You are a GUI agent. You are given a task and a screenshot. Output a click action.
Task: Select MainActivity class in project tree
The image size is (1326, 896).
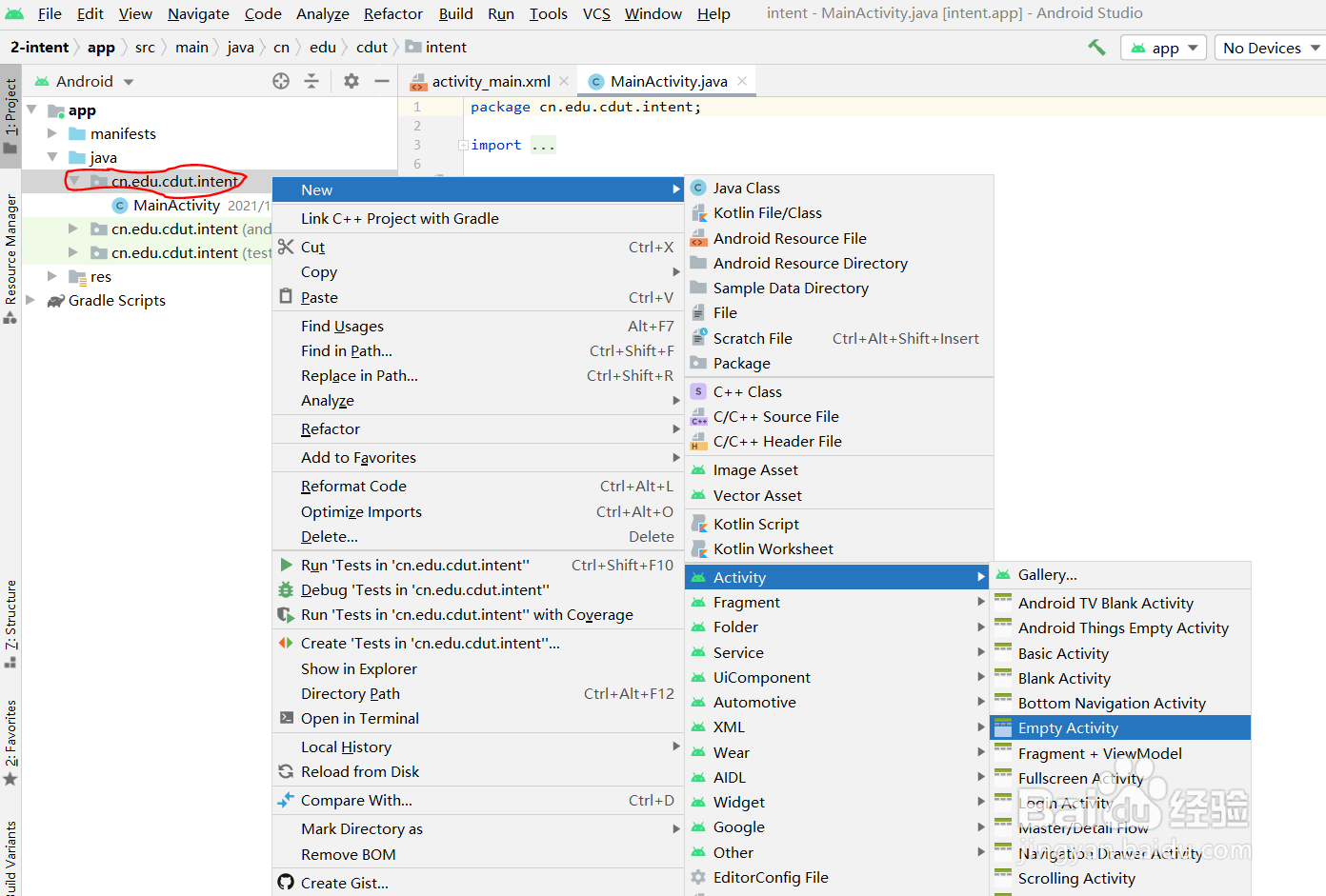[x=177, y=205]
